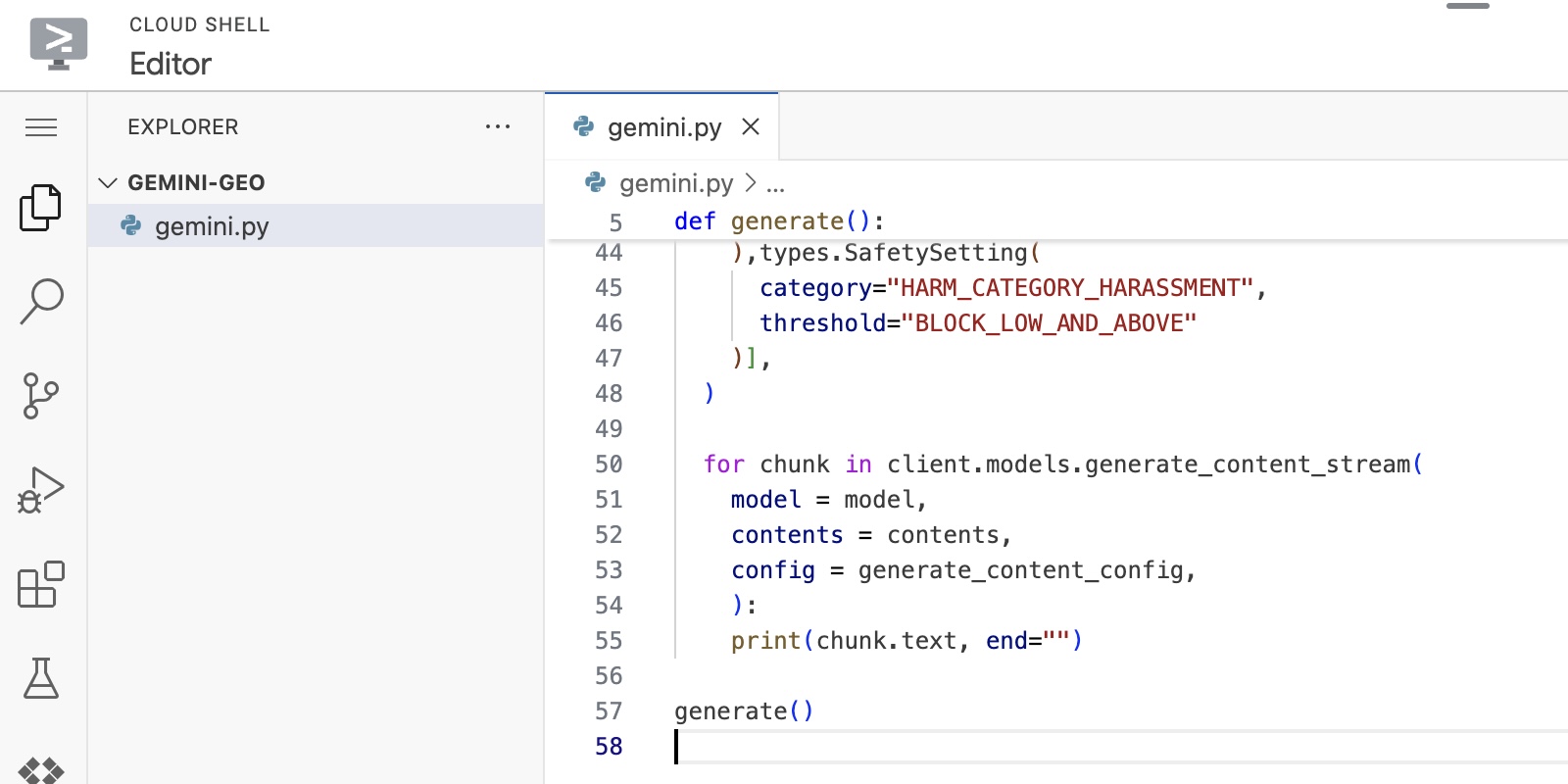Screen dimensions: 1568x784
Task: Click the EXPLORER panel title
Action: click(x=183, y=126)
